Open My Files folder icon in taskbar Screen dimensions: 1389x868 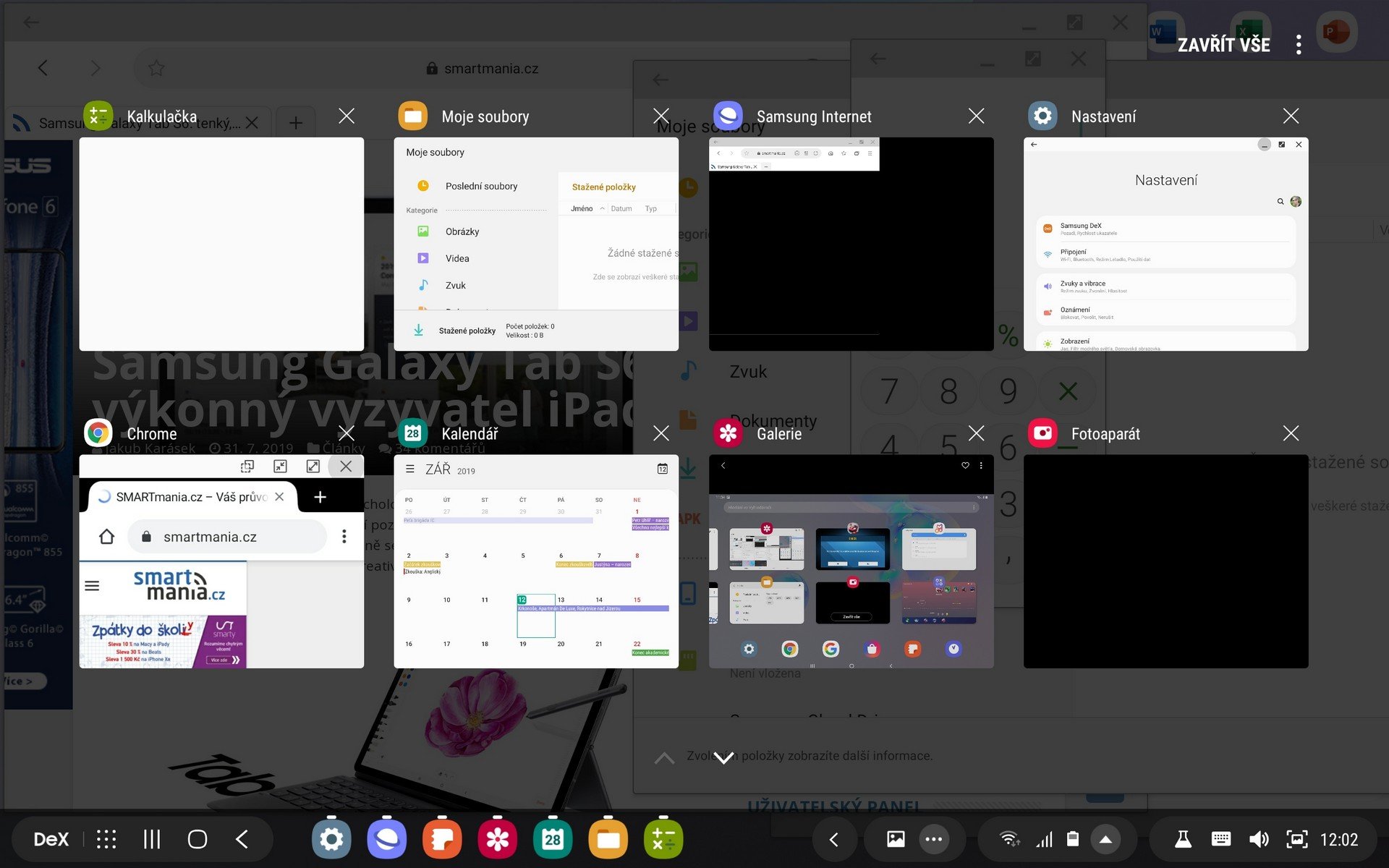coord(608,839)
